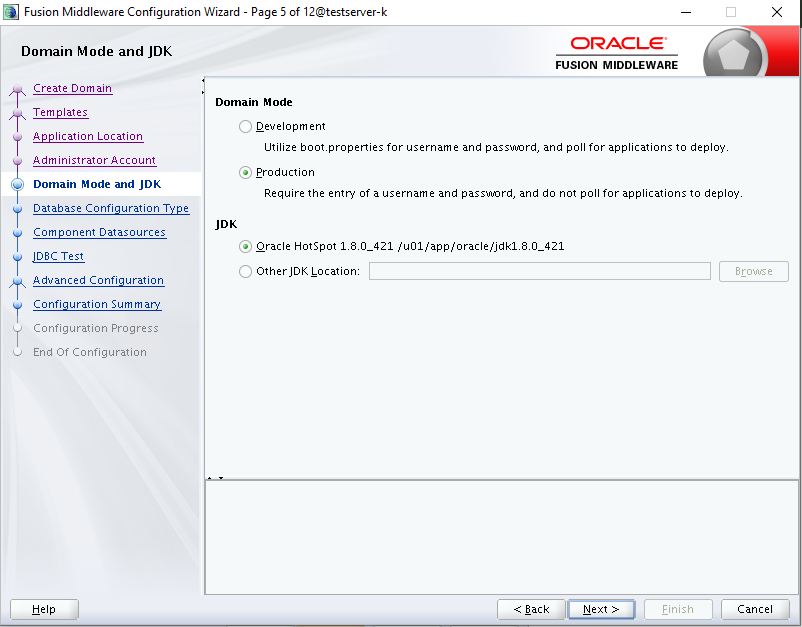Click into the Other JDK Location path field
This screenshot has height=627, width=802.
click(540, 271)
